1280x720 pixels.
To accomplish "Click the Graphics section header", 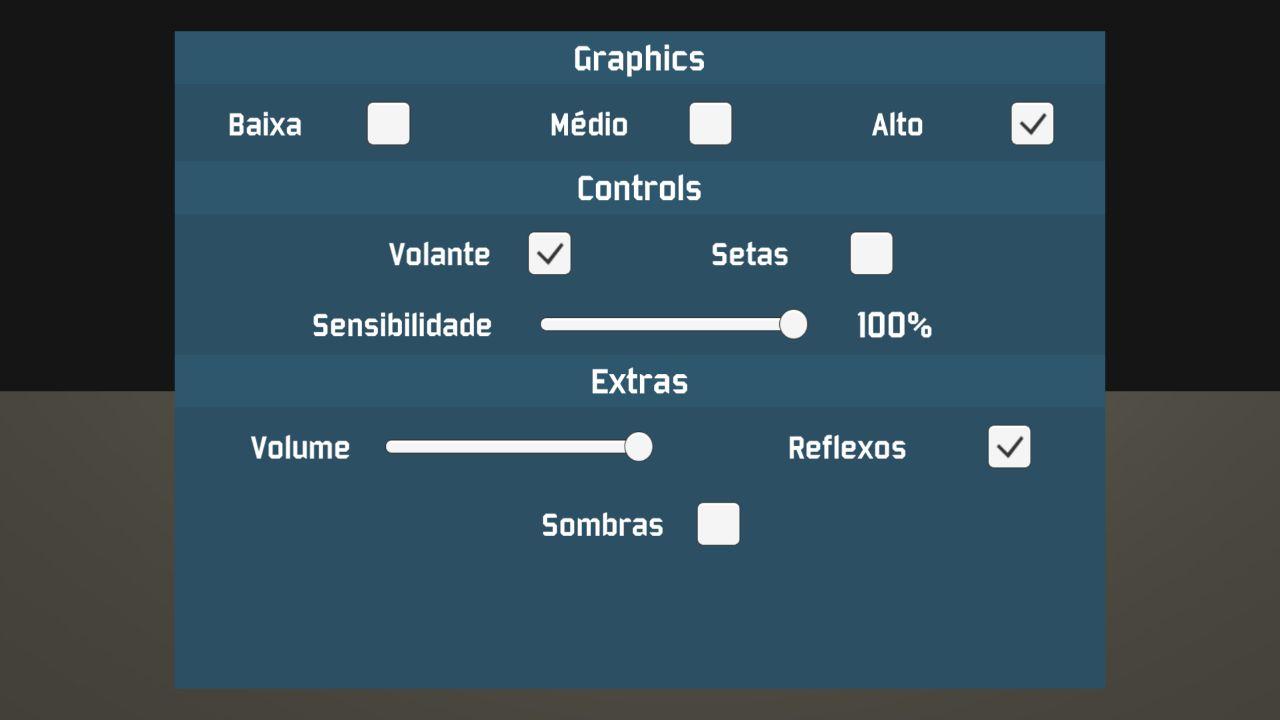I will (639, 59).
